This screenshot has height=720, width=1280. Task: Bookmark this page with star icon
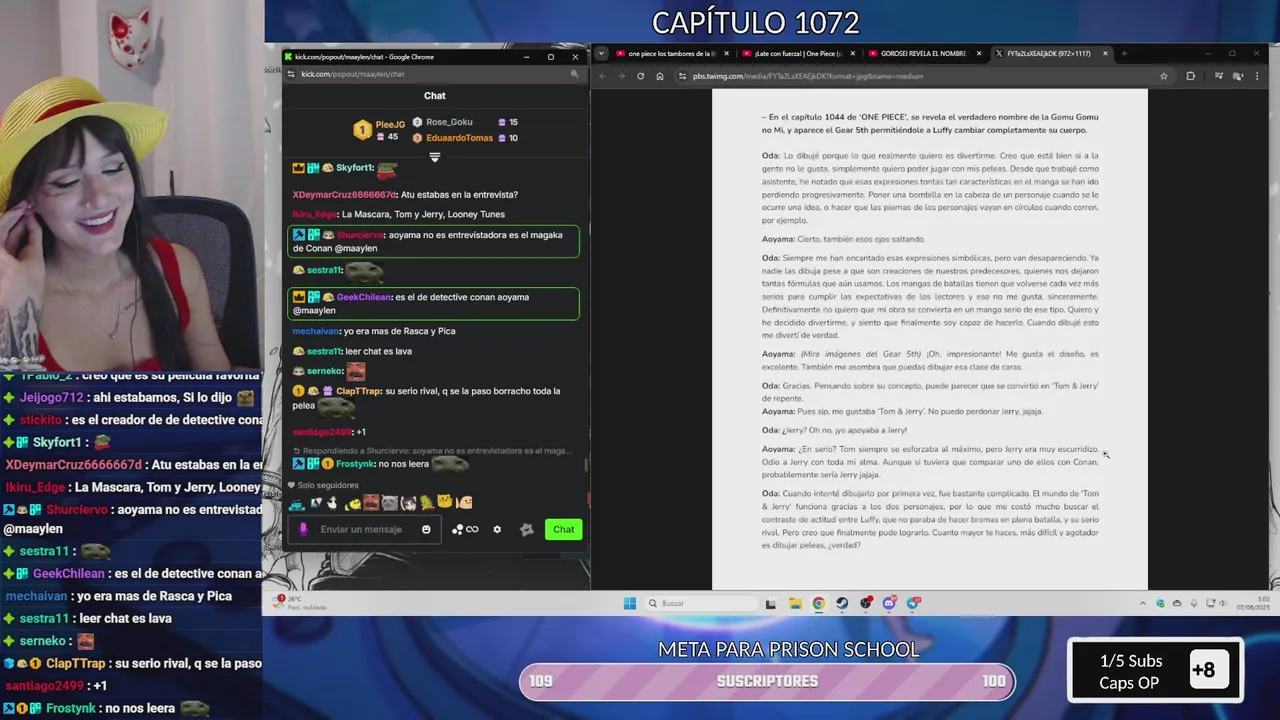1163,76
